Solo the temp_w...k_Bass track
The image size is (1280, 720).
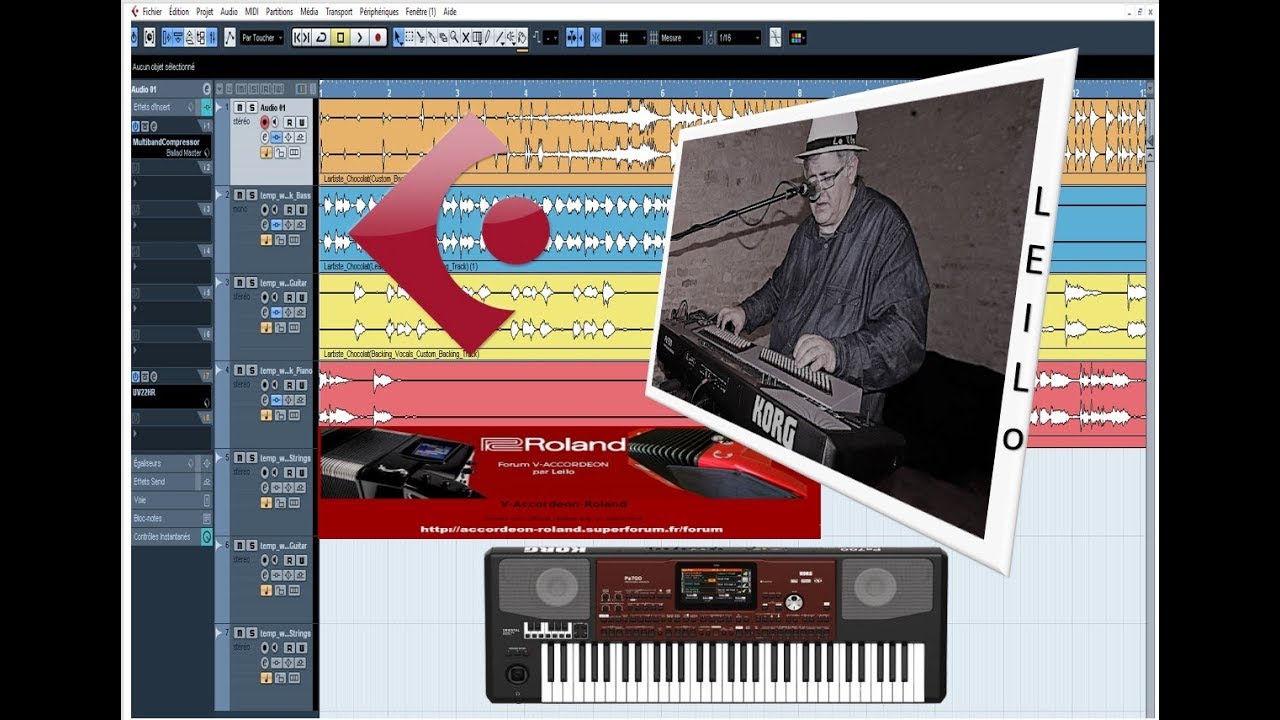pos(252,195)
